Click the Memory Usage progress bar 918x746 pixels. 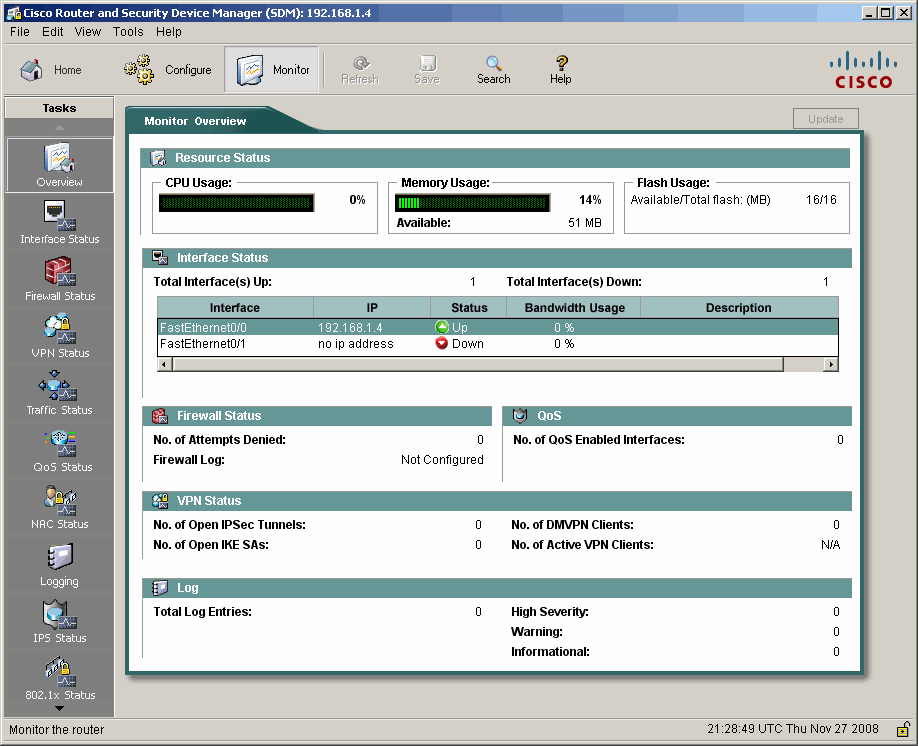(x=472, y=203)
